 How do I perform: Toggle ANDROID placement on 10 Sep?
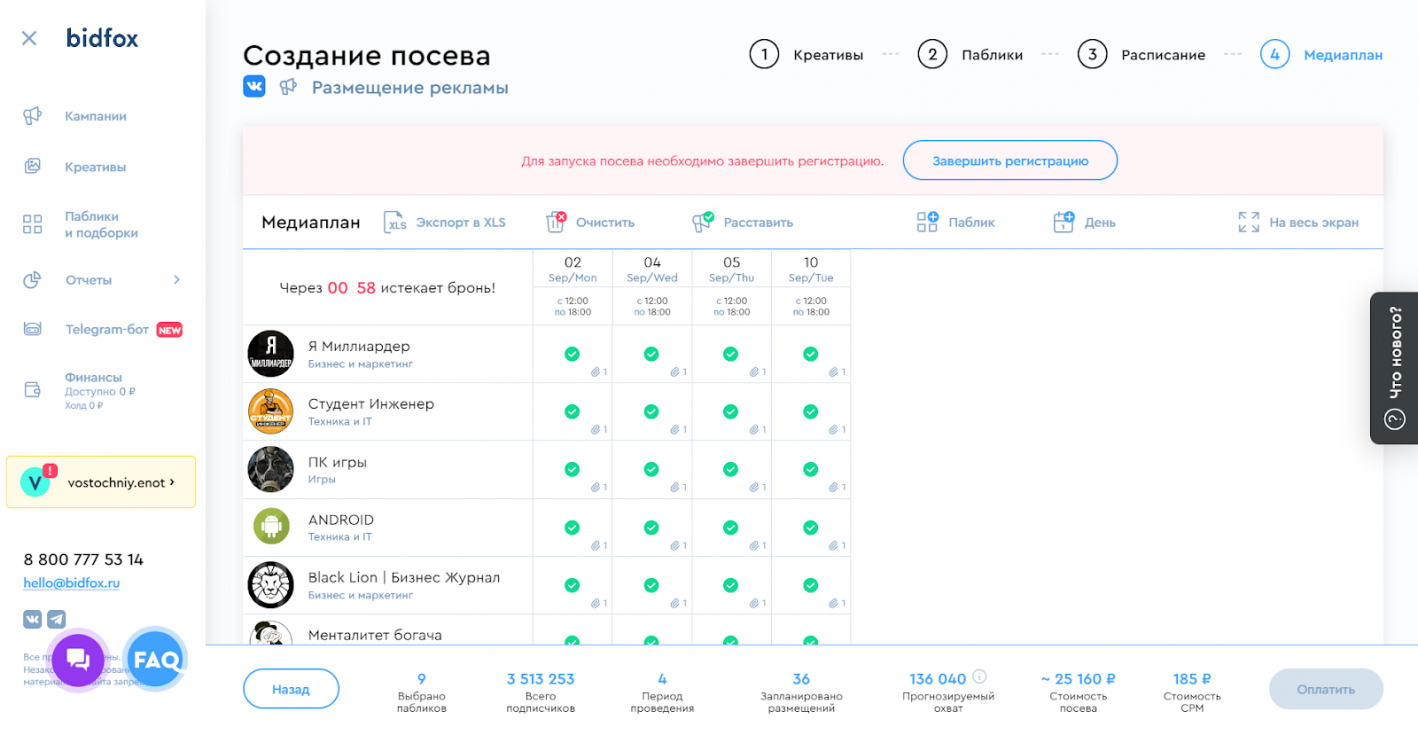[x=811, y=527]
